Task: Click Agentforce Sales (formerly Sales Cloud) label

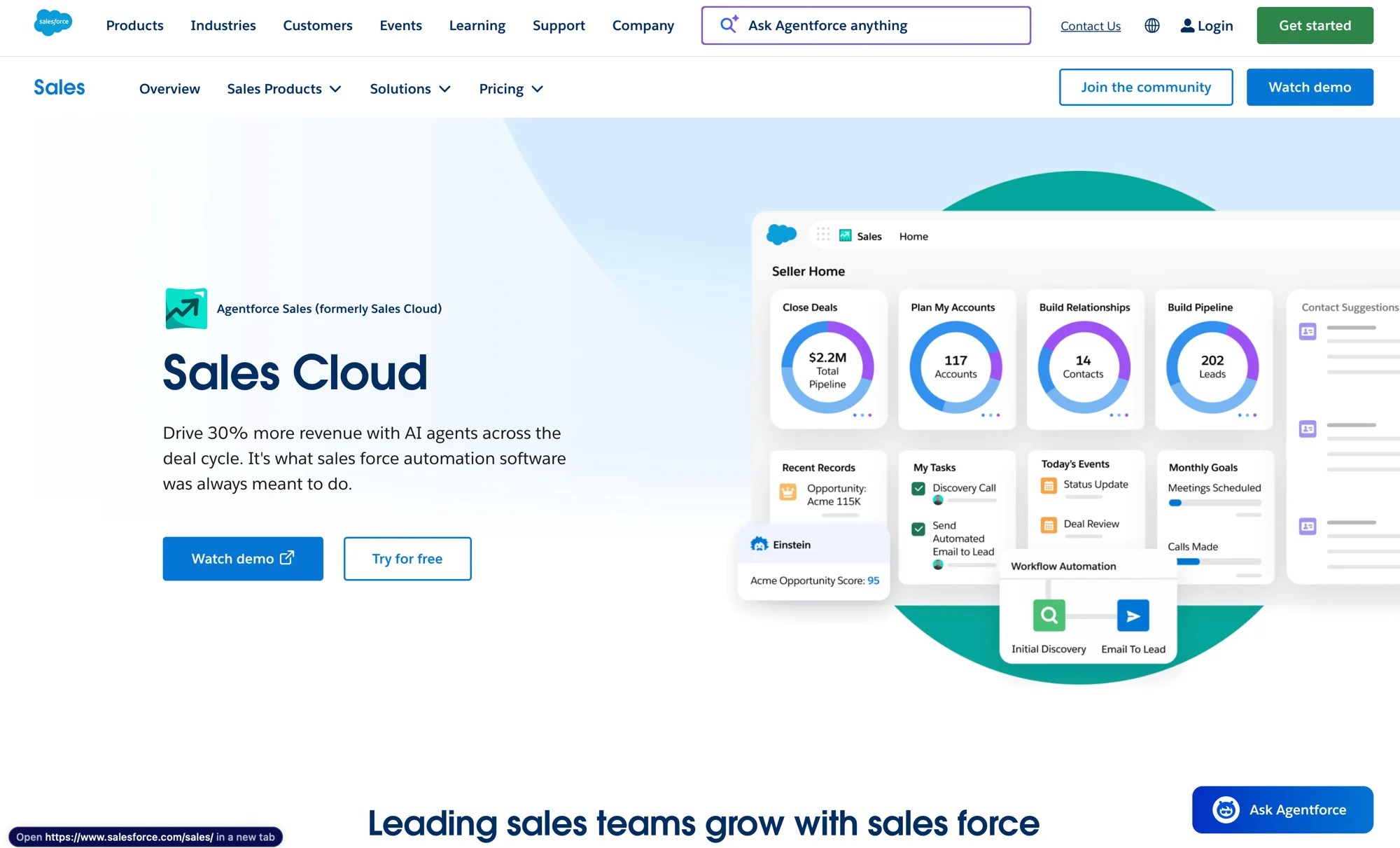Action: pyautogui.click(x=329, y=309)
